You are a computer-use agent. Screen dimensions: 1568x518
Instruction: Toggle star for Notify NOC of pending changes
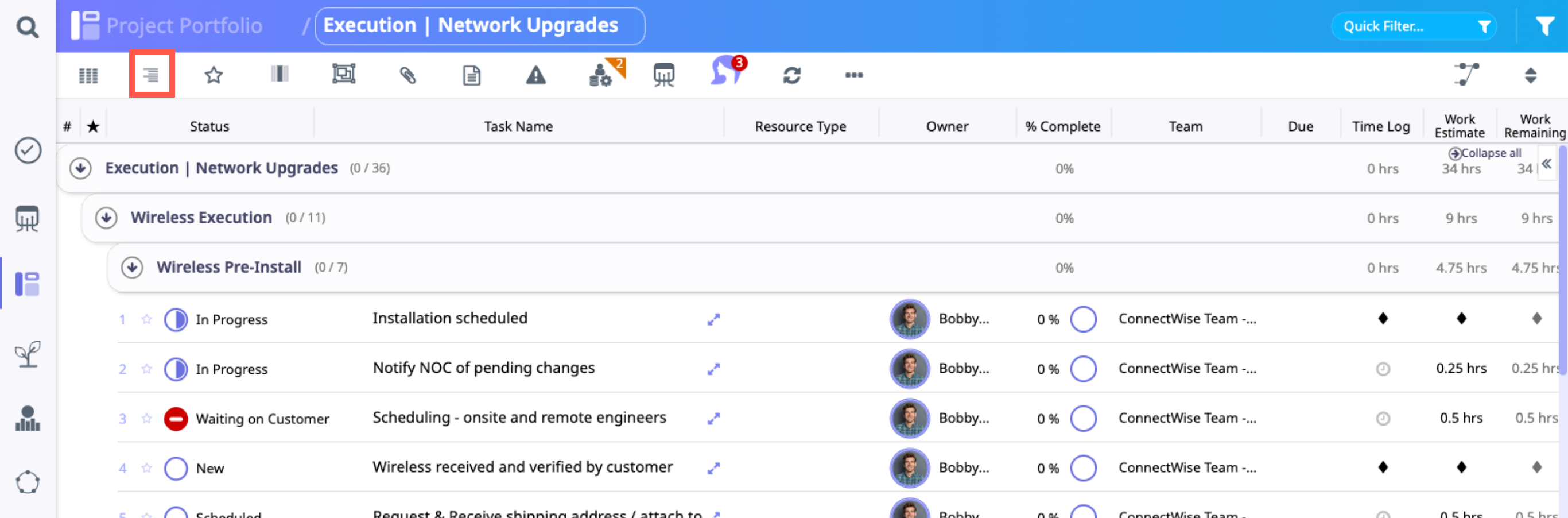147,369
